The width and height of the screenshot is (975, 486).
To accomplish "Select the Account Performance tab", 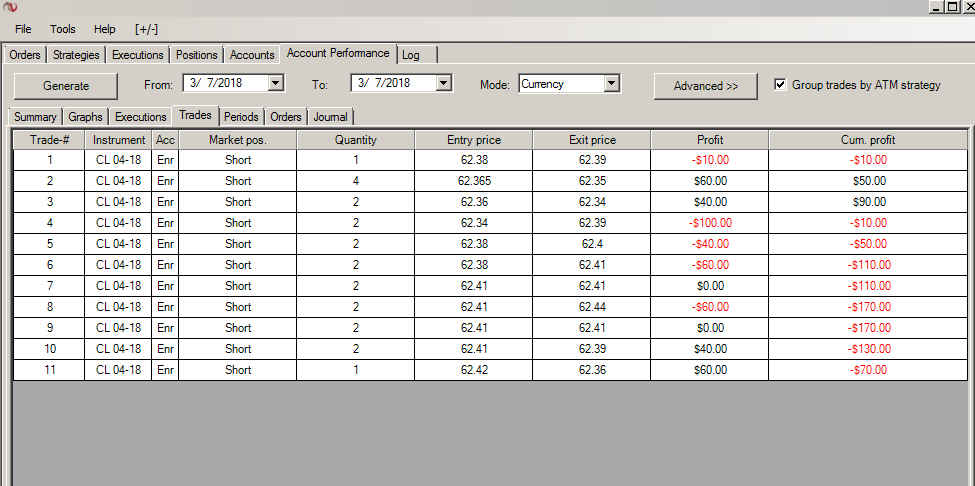I will (338, 53).
